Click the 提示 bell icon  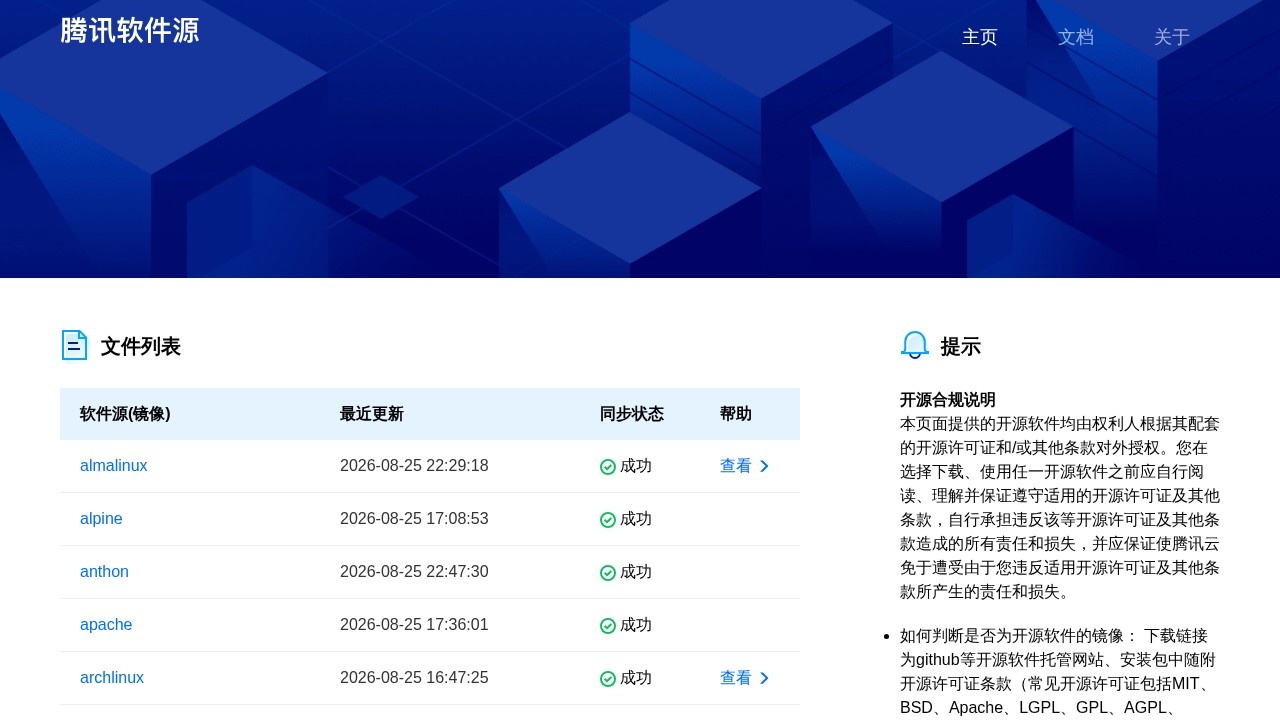pos(915,345)
